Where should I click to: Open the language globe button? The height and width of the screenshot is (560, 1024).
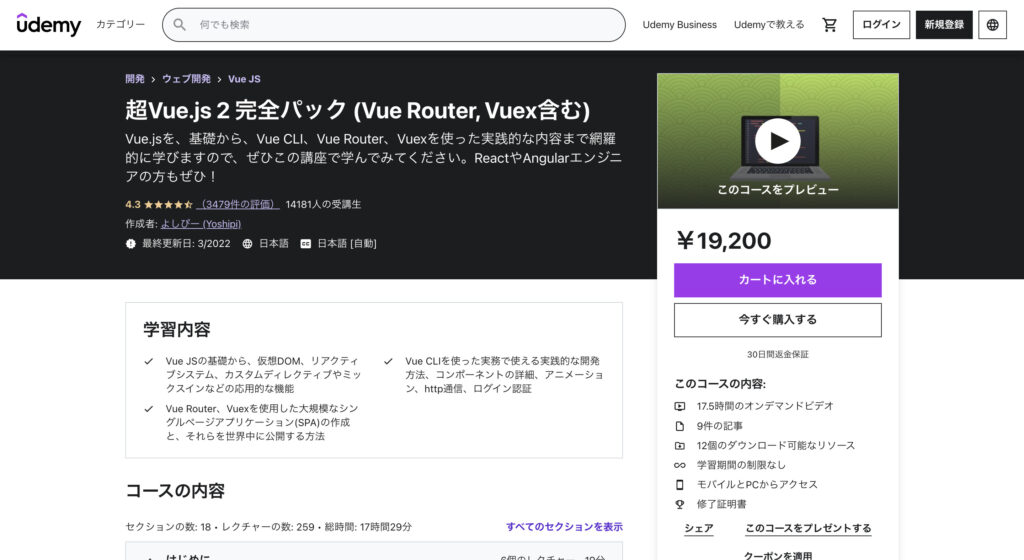click(x=992, y=25)
